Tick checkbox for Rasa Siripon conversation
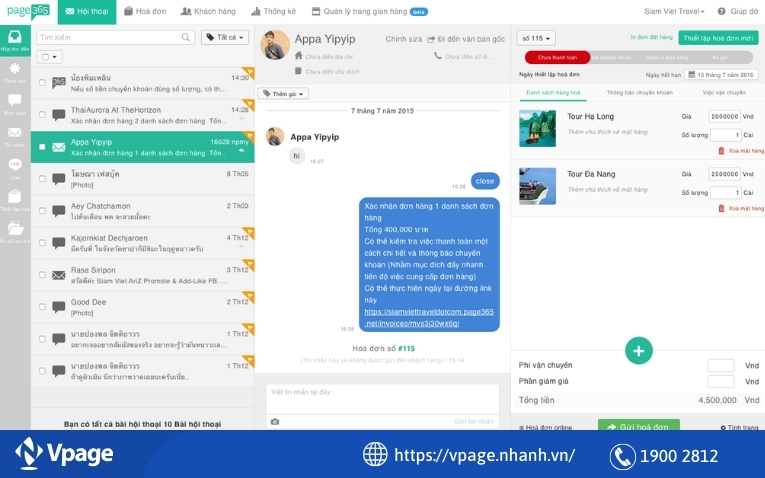The image size is (765, 478). tap(42, 275)
